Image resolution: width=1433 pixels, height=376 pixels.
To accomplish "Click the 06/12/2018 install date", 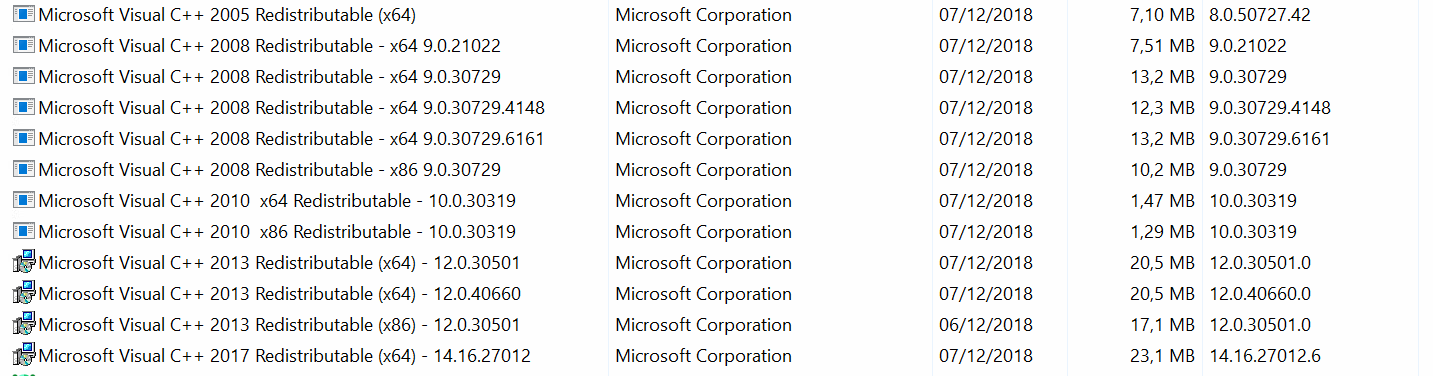I will 986,325.
